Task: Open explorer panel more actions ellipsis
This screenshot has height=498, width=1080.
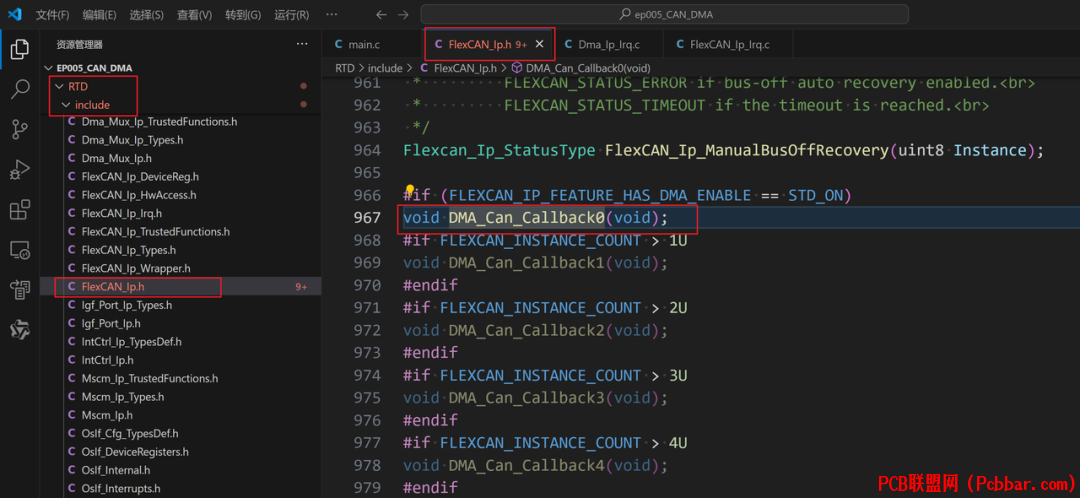Action: point(302,44)
